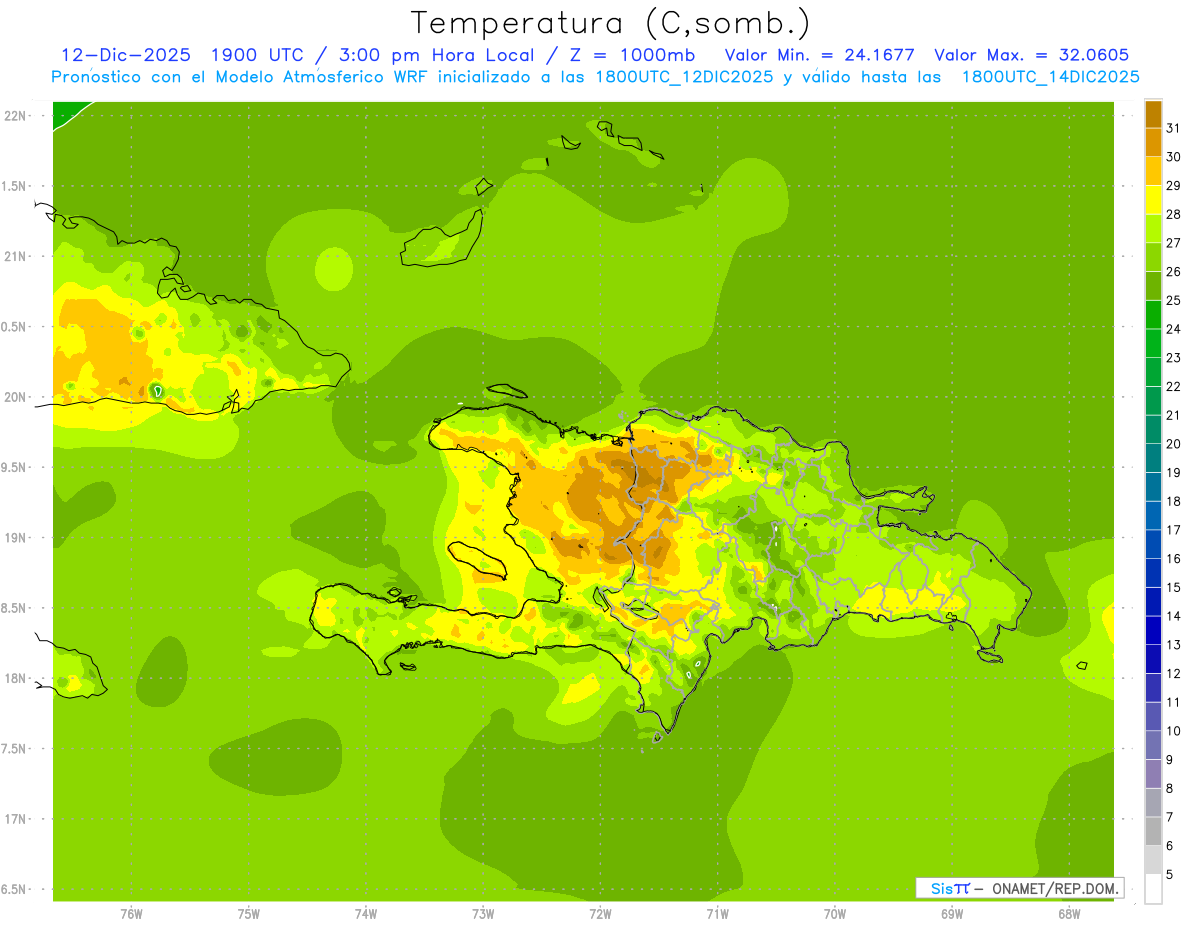Select the '12-Dic-2025' date text
This screenshot has height=927, width=1200.
125,55
